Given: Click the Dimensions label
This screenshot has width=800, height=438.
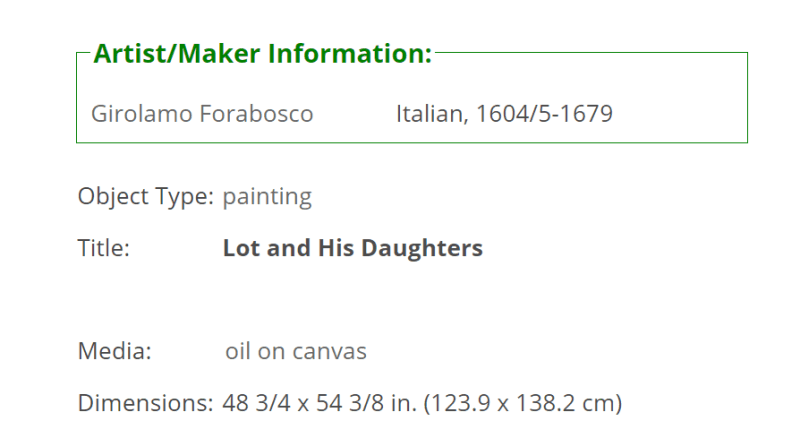Looking at the screenshot, I should 145,403.
